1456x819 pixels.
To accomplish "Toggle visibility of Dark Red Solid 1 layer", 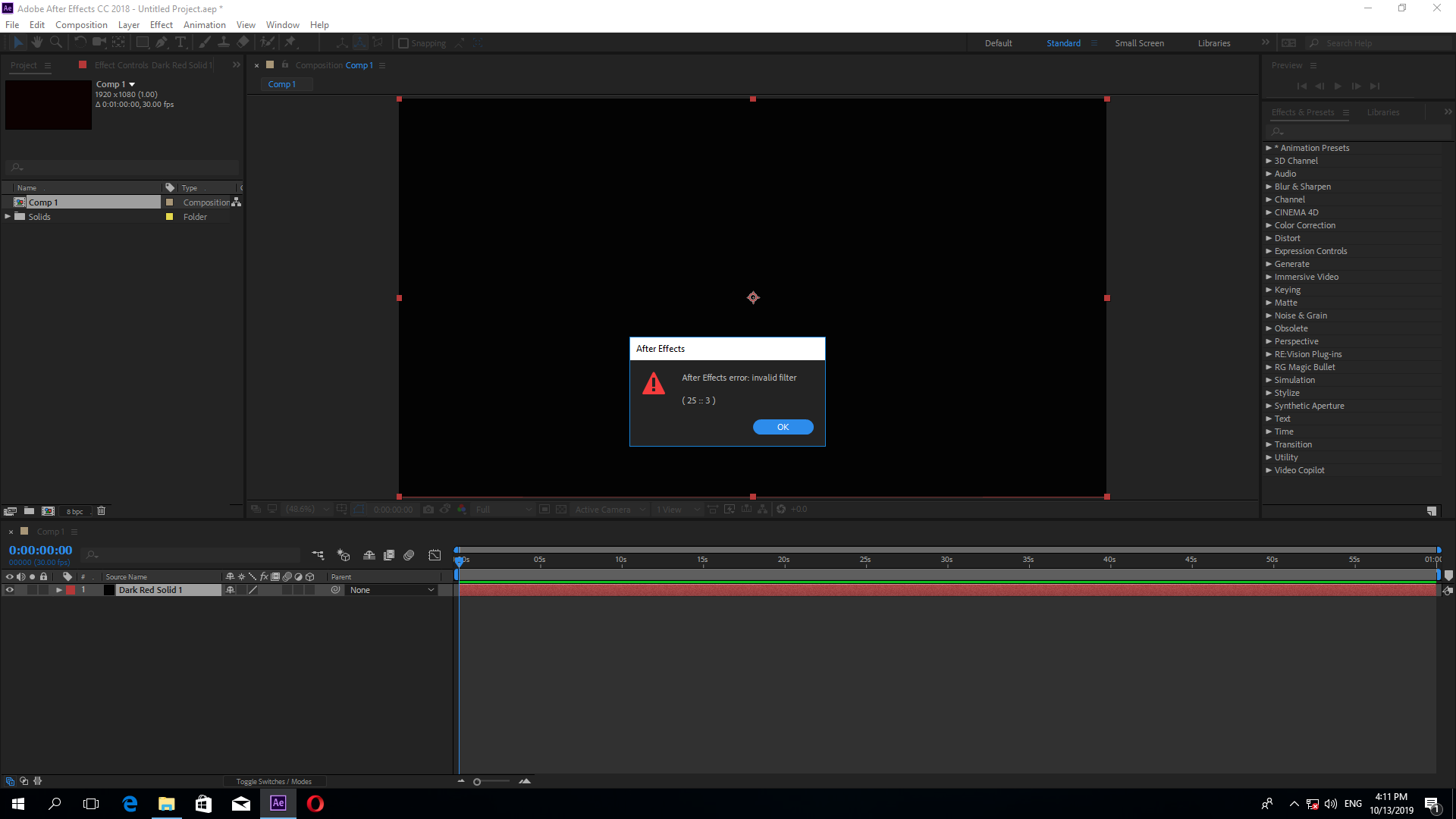I will click(x=8, y=589).
